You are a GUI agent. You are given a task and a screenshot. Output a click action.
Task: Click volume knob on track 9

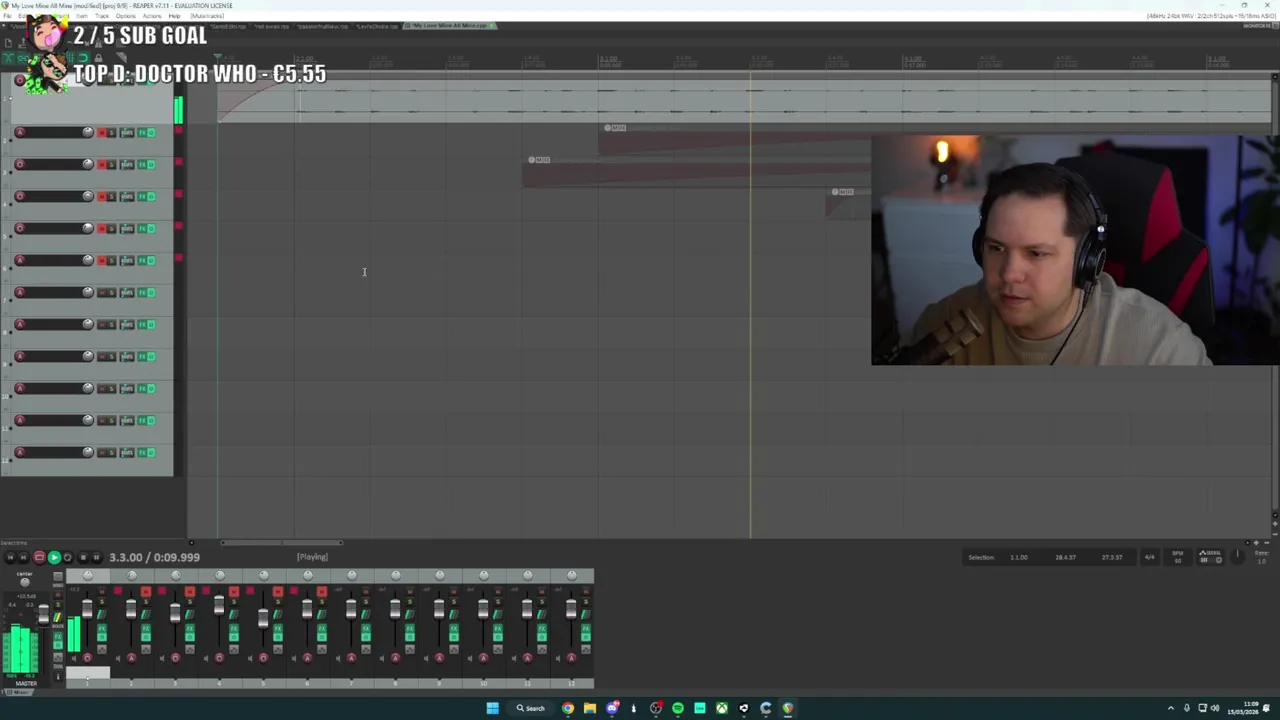(x=88, y=356)
